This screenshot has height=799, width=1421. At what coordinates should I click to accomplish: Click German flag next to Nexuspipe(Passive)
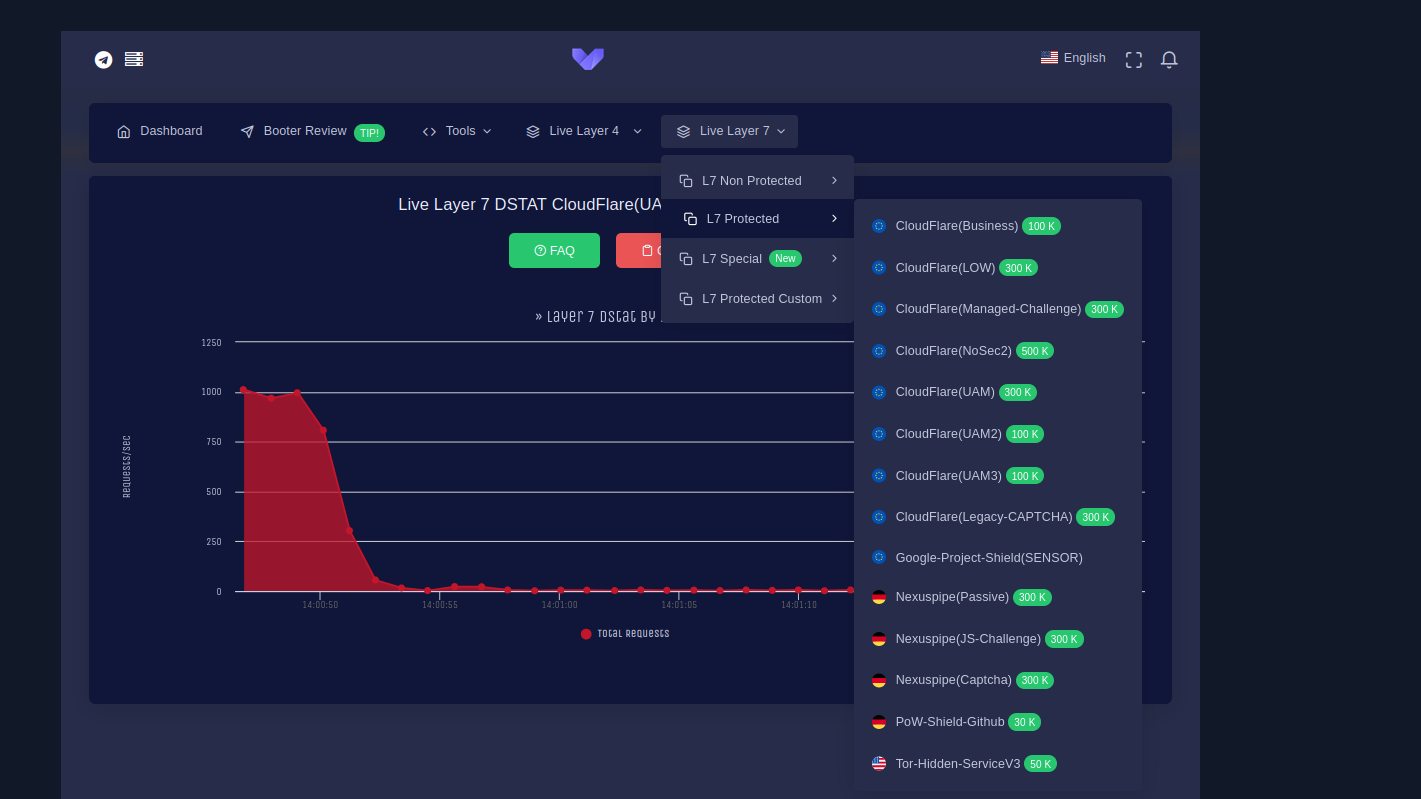click(x=879, y=597)
